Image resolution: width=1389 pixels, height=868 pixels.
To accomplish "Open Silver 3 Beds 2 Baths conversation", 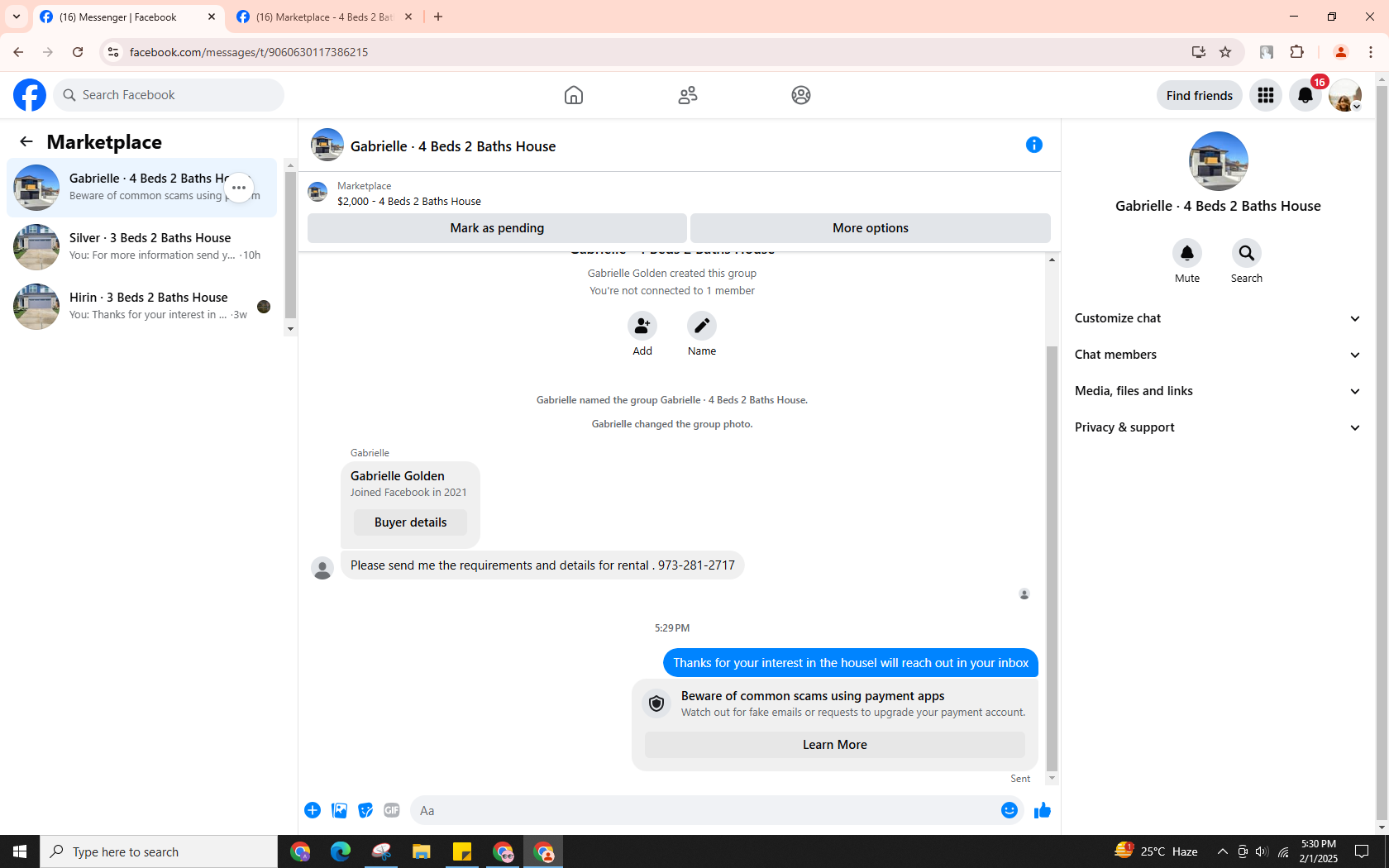I will 142,247.
